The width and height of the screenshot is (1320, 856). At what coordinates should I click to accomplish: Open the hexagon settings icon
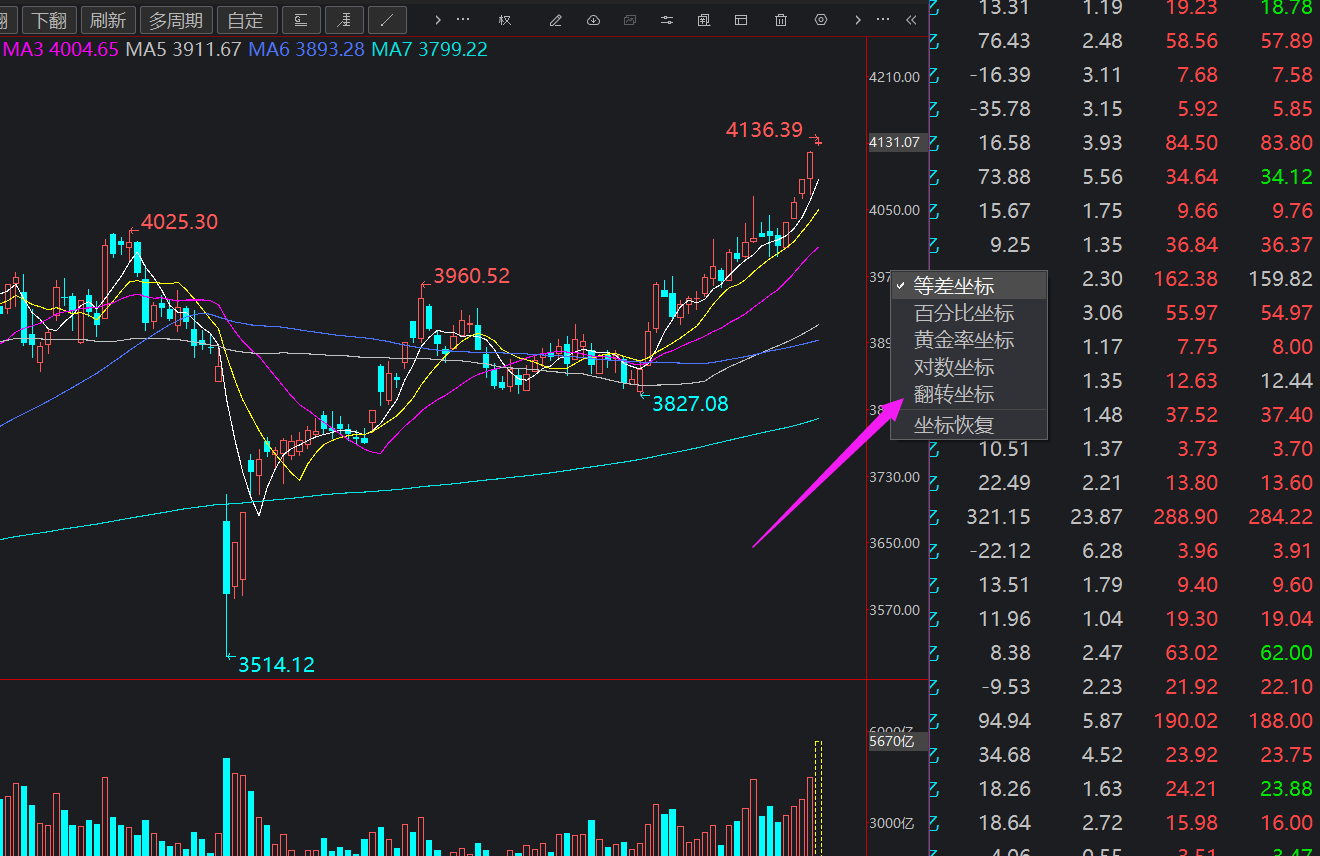point(821,20)
